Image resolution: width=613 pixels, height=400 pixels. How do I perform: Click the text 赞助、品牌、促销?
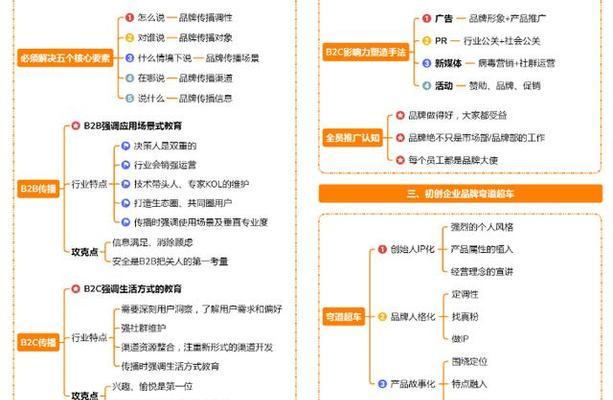pos(505,86)
